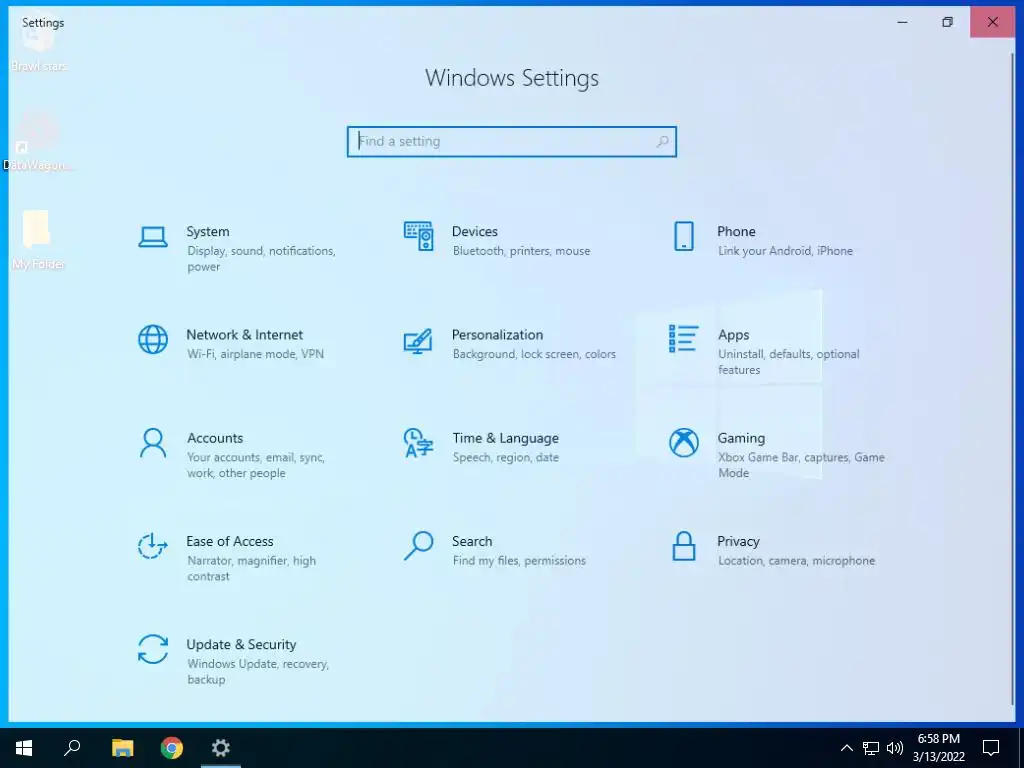Click 'Bluetooth, printers, mouse' description
The image size is (1024, 768).
click(521, 251)
